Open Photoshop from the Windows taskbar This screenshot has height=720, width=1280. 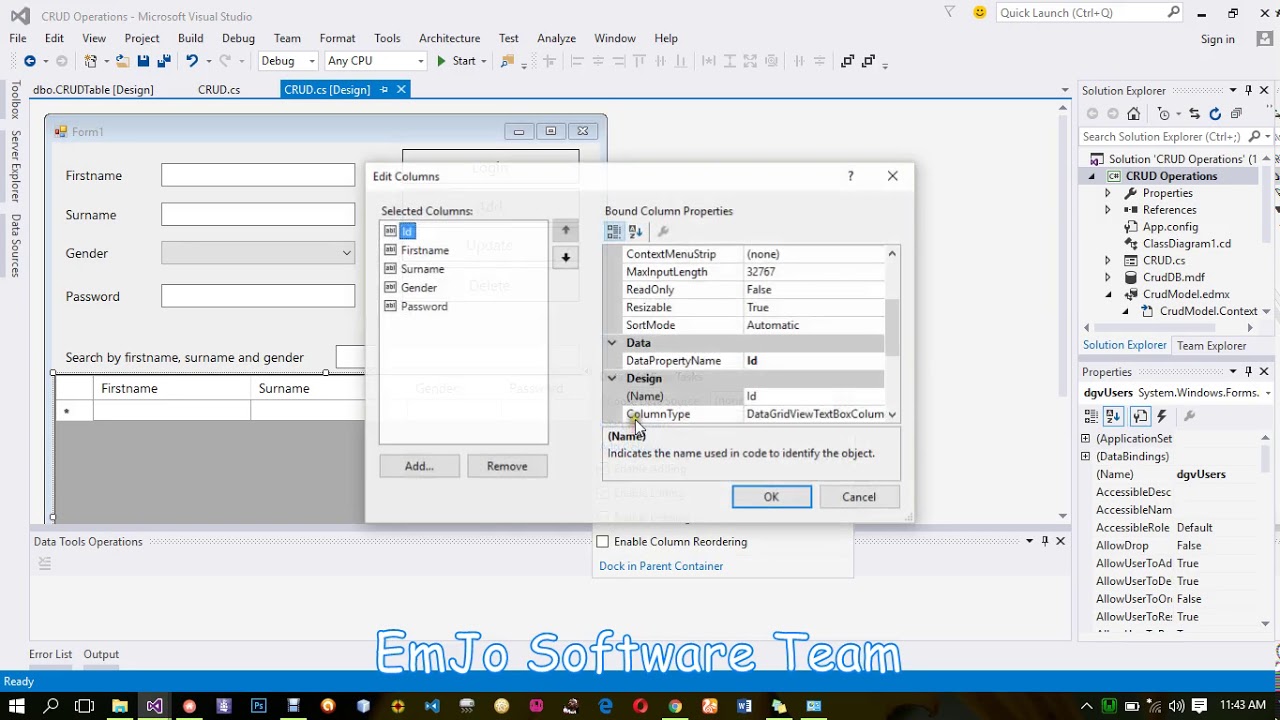tap(258, 706)
